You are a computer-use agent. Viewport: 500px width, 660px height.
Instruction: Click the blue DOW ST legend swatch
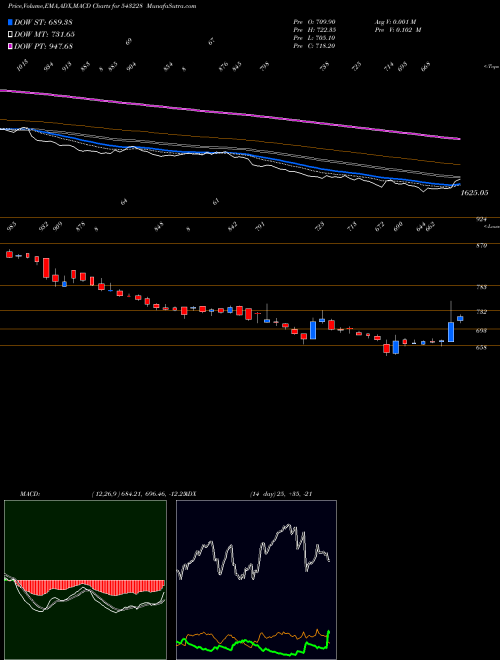(11, 22)
